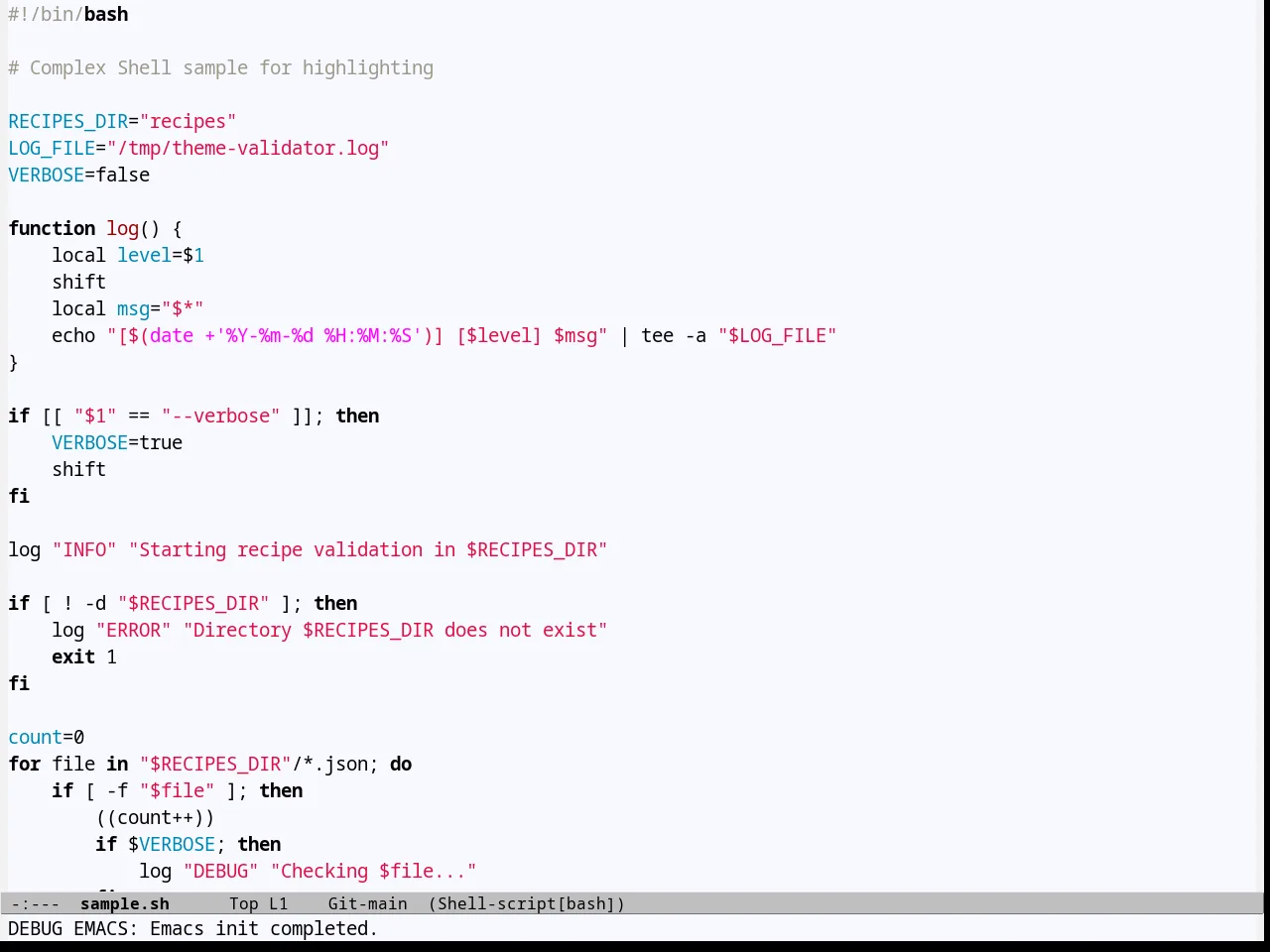Screen dimensions: 1270x952
Task: Click the 'local msg="$*"' line
Action: pyautogui.click(x=128, y=308)
